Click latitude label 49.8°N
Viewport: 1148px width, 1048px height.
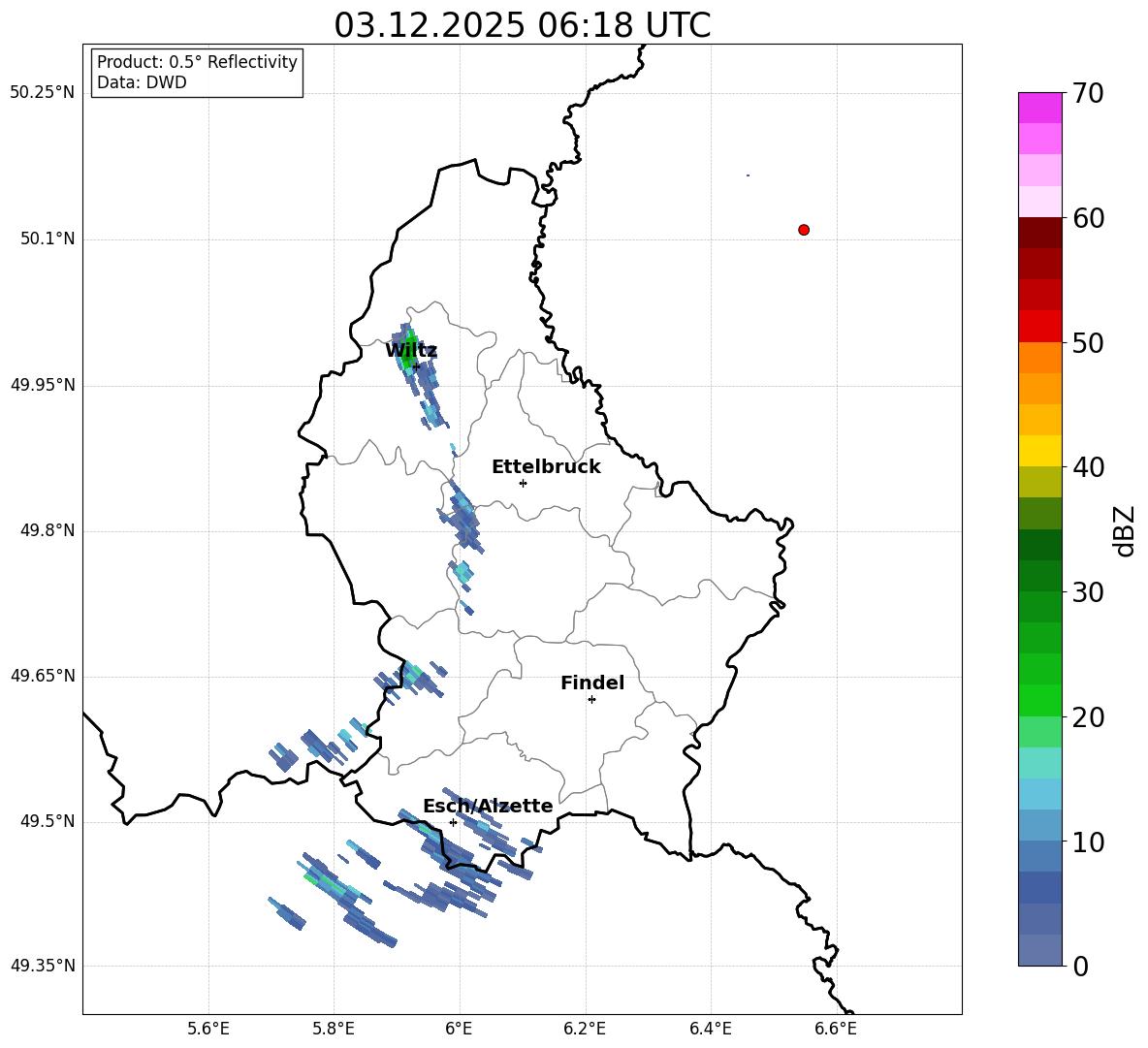click(x=48, y=530)
